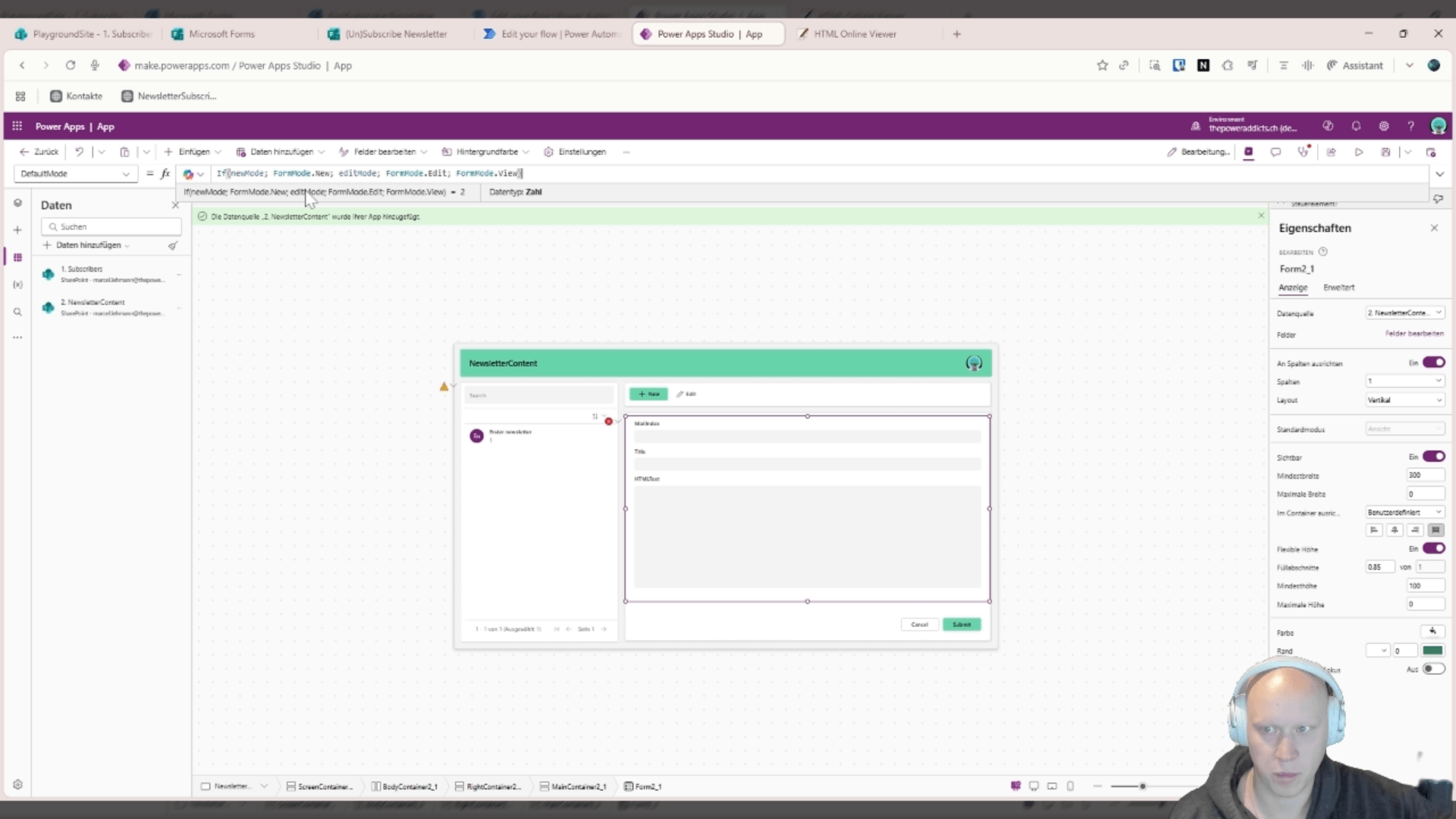This screenshot has width=1456, height=819.
Task: Open the comments speech bubble icon
Action: 1276,152
